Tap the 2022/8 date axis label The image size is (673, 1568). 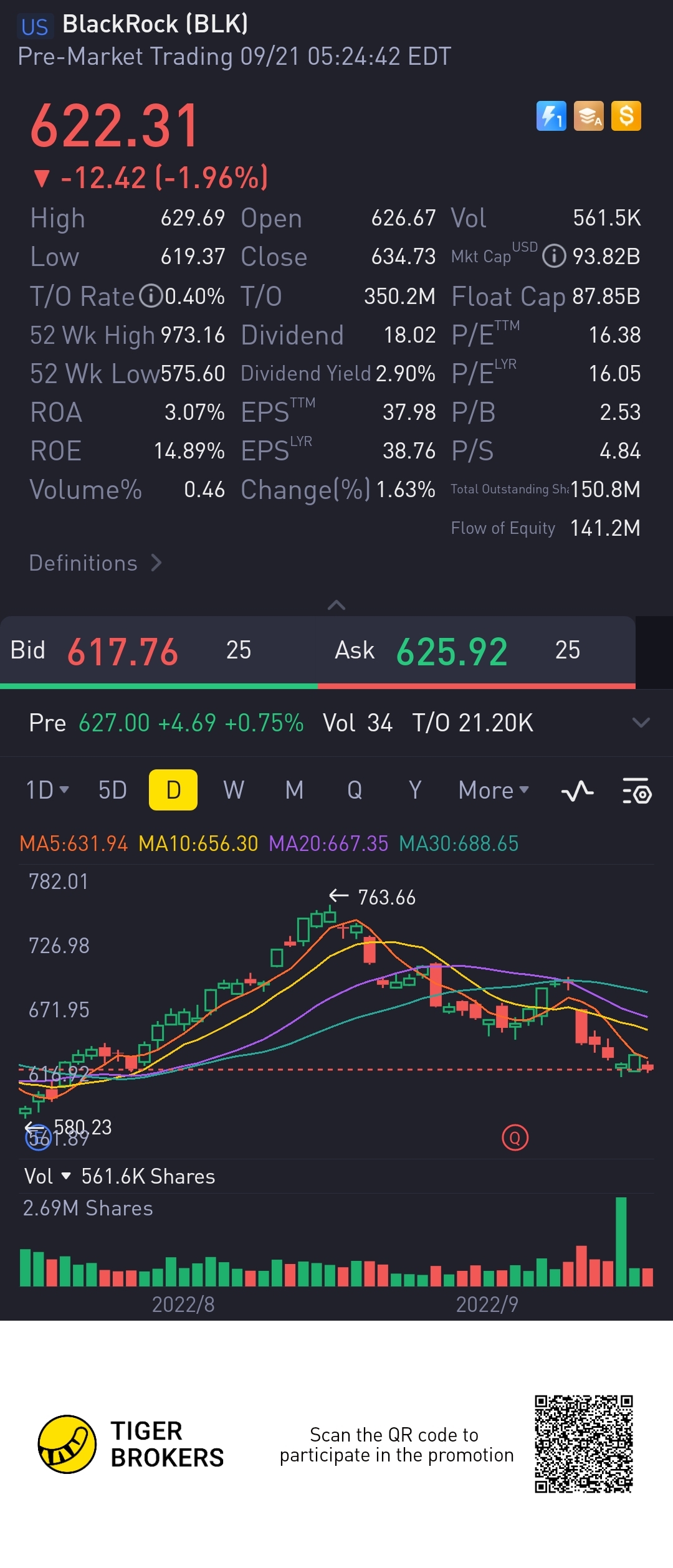point(183,1304)
